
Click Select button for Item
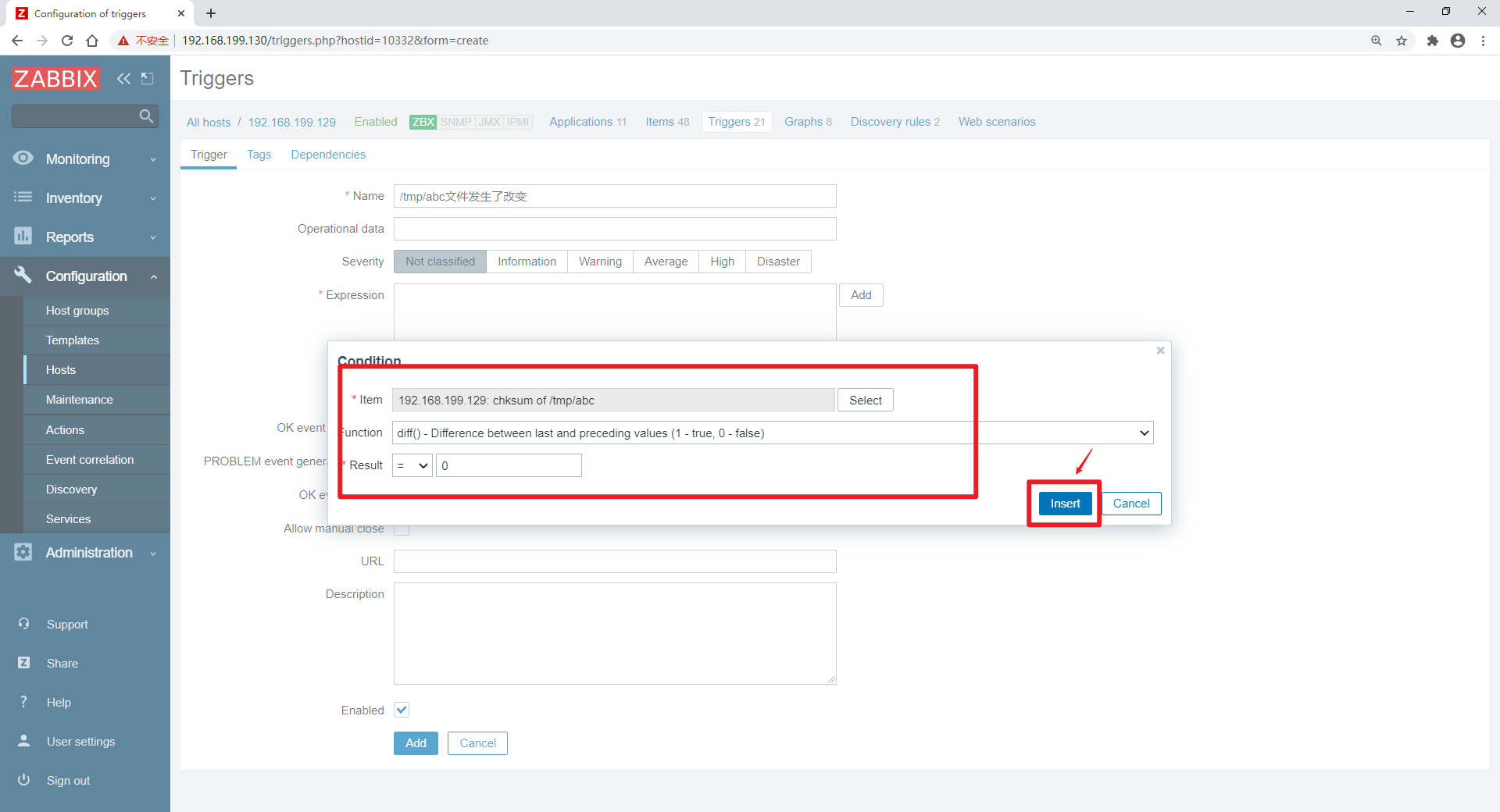click(866, 400)
